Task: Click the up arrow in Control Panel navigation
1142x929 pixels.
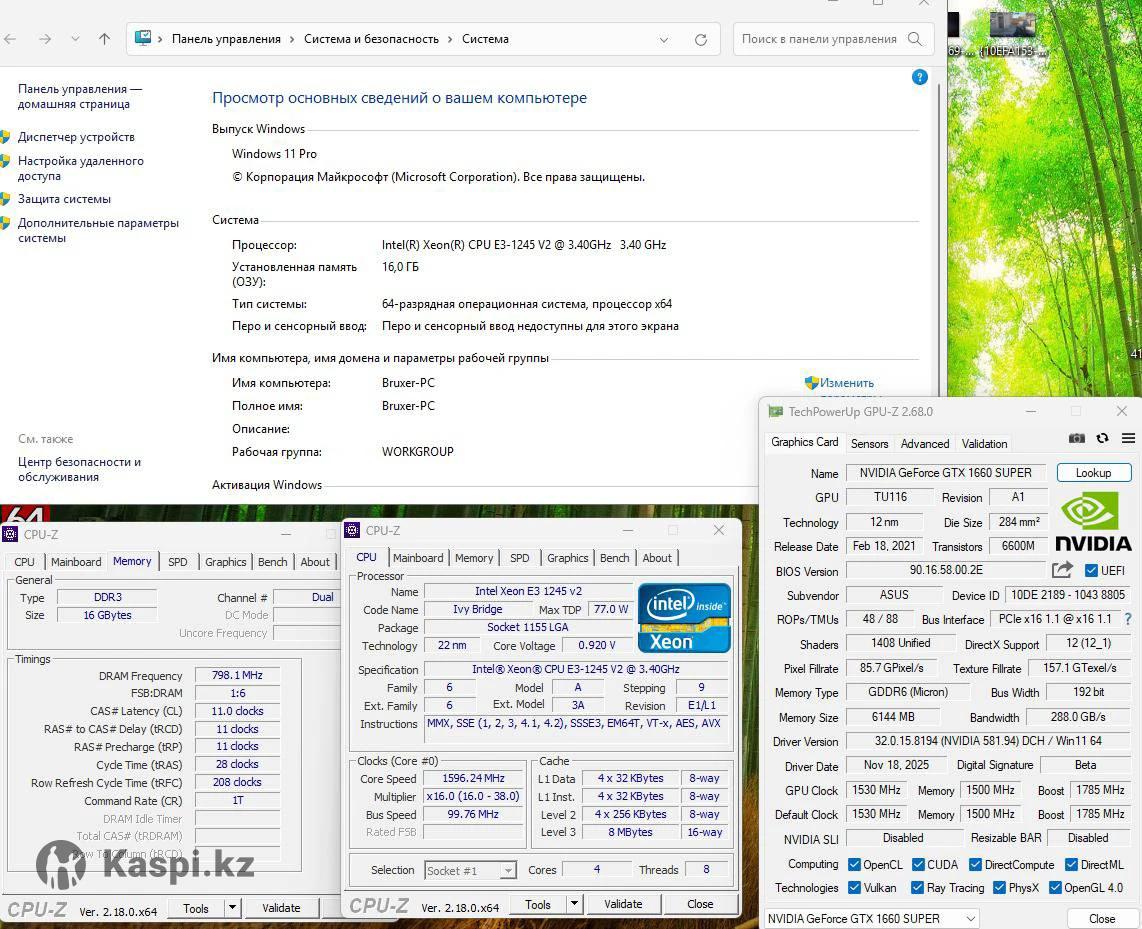Action: click(104, 39)
